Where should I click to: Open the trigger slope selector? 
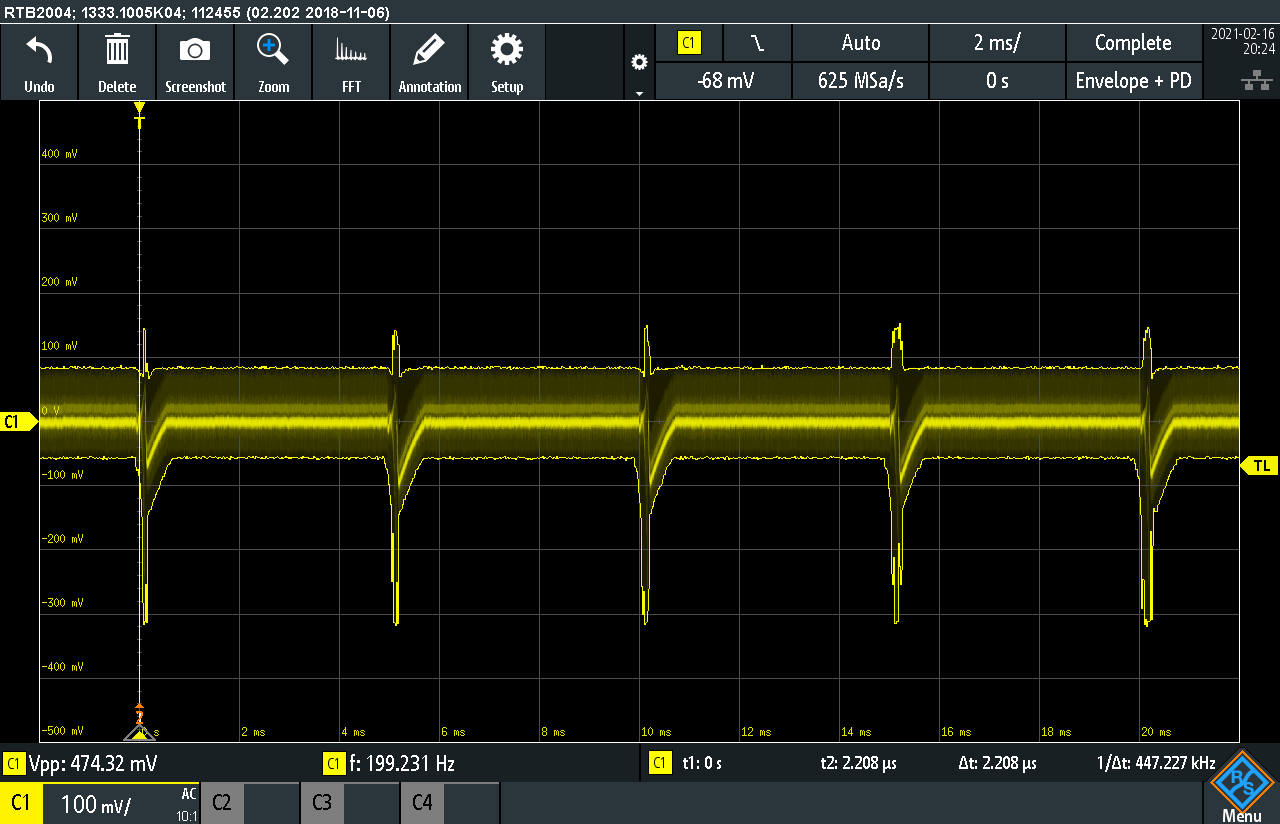pyautogui.click(x=756, y=43)
